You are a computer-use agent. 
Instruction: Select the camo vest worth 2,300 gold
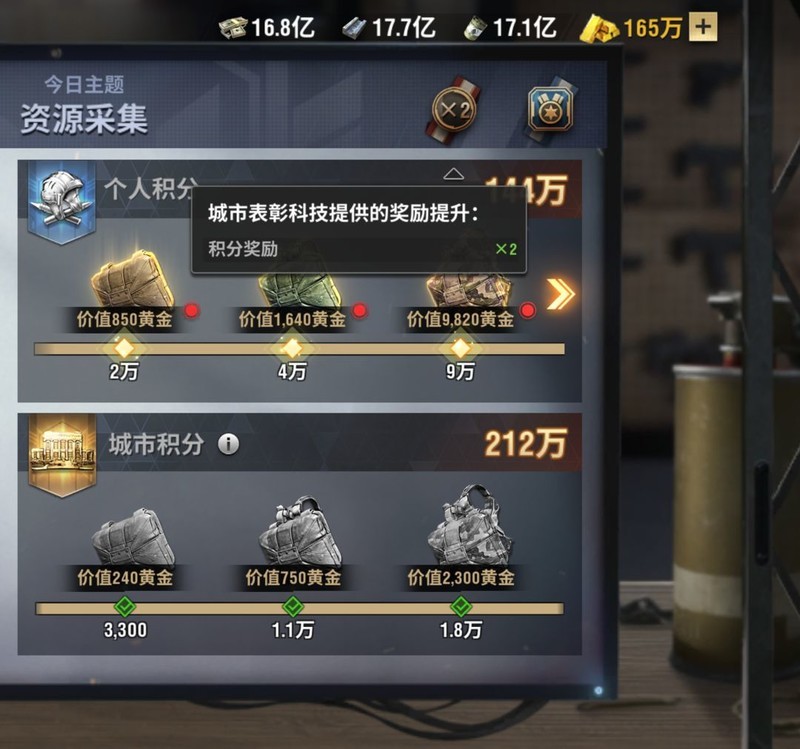point(468,527)
